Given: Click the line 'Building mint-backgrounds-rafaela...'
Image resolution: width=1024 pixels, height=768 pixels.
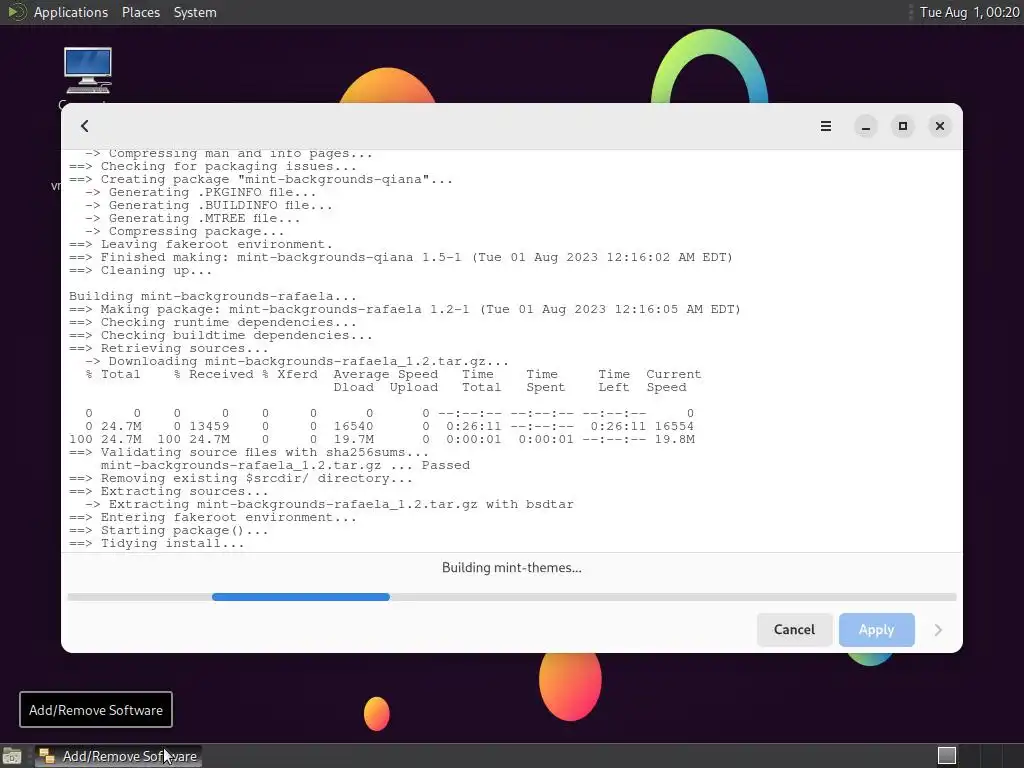Looking at the screenshot, I should [213, 296].
